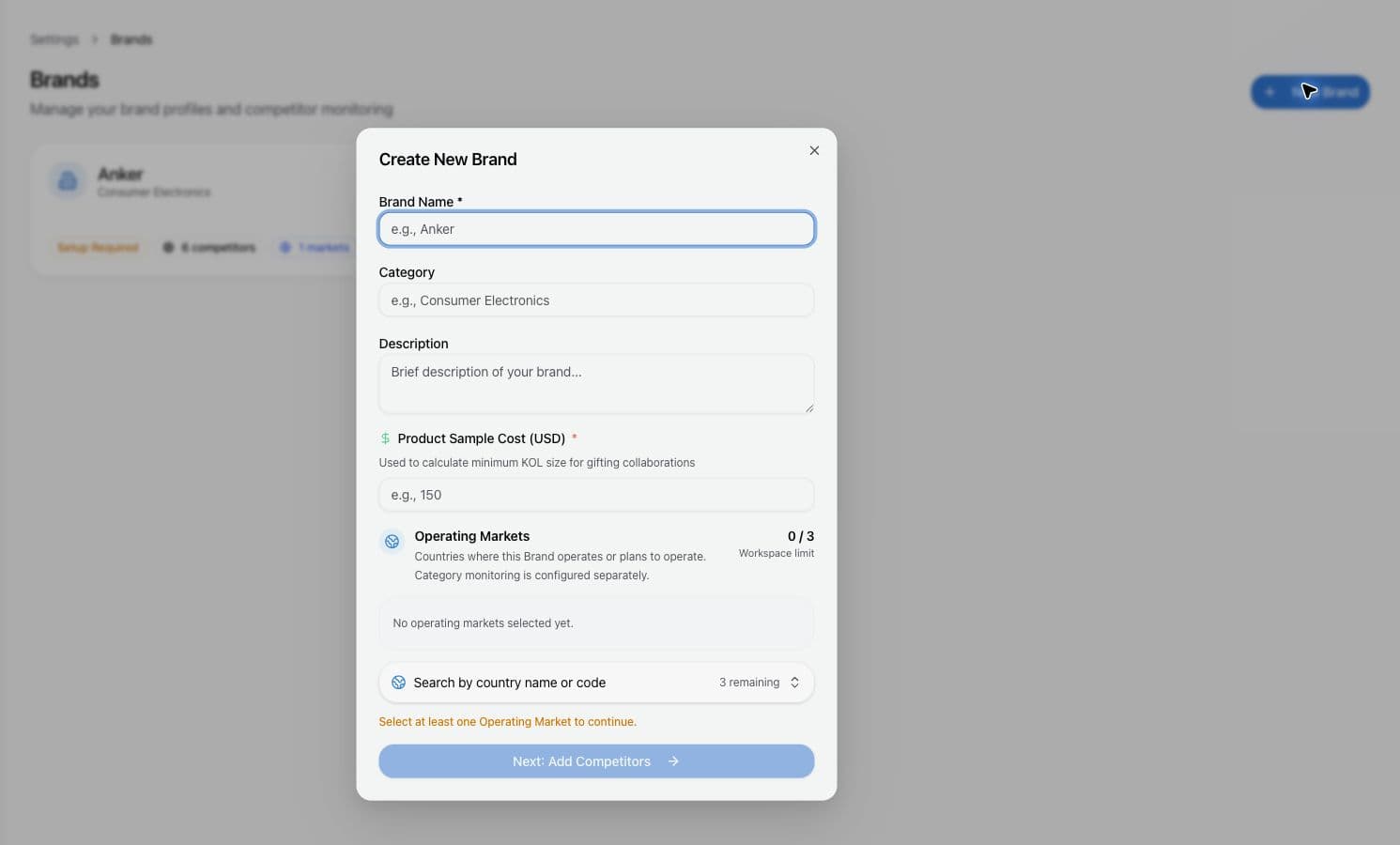Open the country search combo box
Viewport: 1400px width, 845px height.
point(596,683)
